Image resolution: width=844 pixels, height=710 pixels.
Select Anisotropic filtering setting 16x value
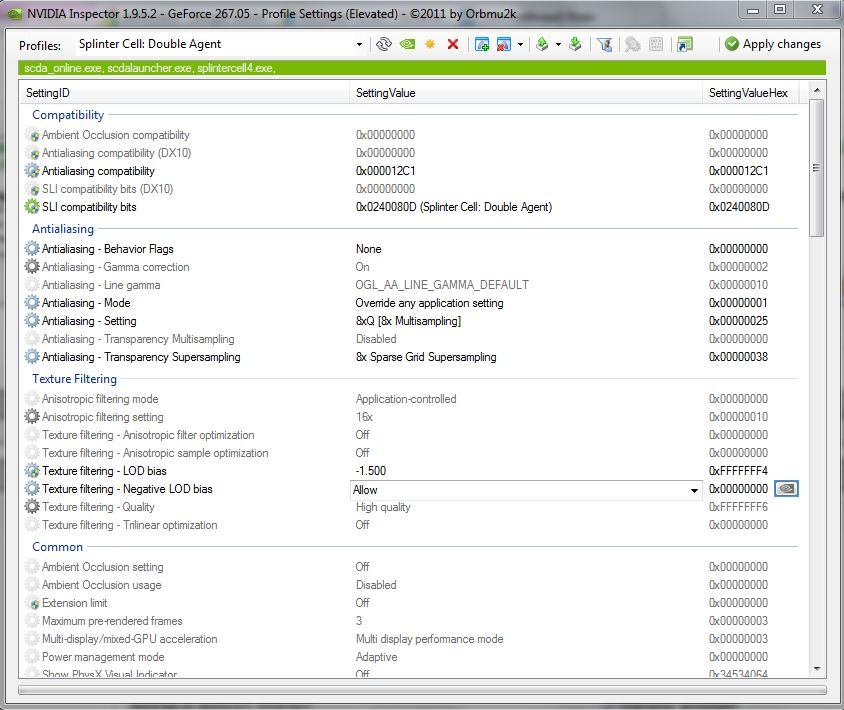[x=364, y=417]
